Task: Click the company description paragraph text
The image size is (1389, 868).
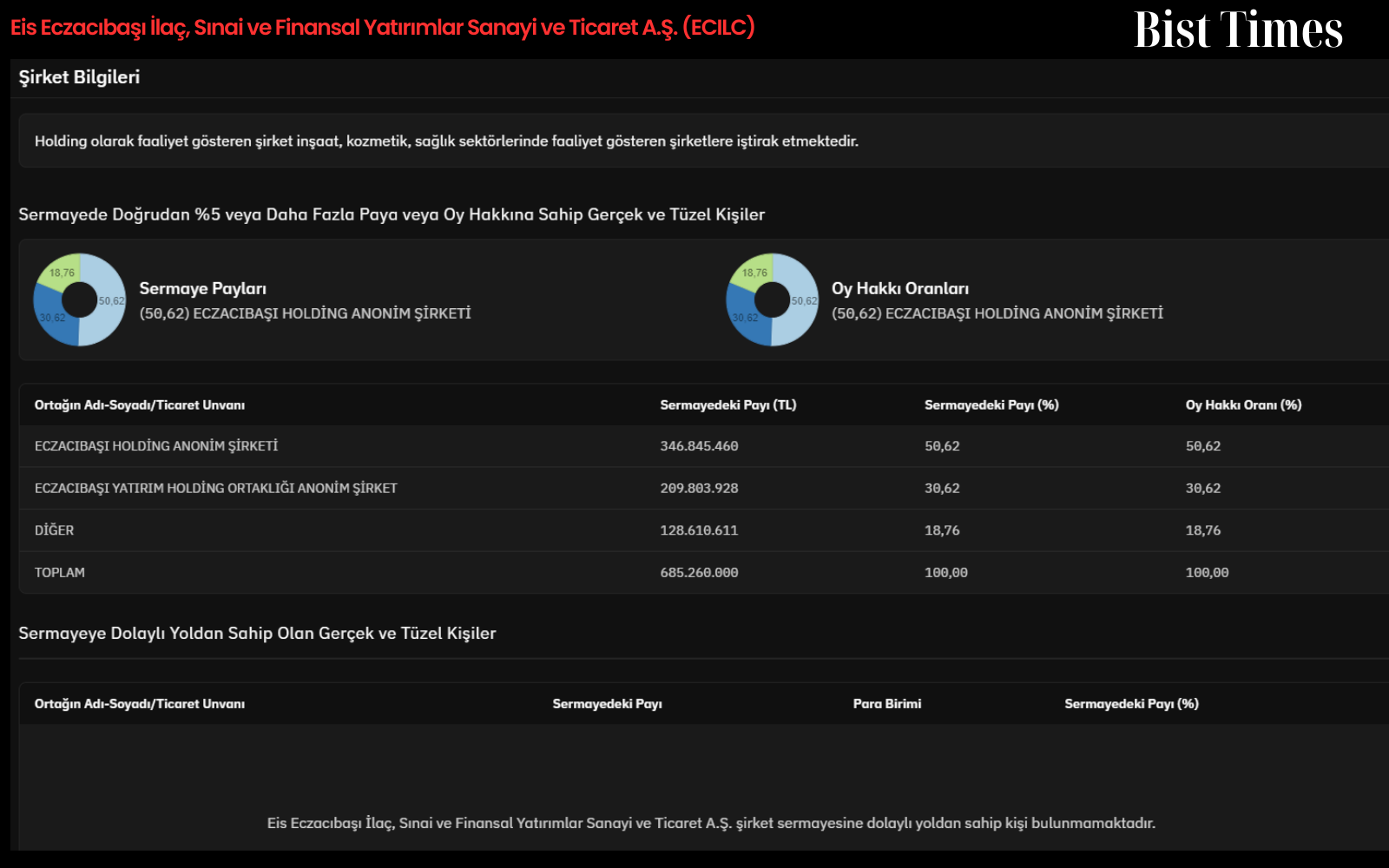Action: 446,141
